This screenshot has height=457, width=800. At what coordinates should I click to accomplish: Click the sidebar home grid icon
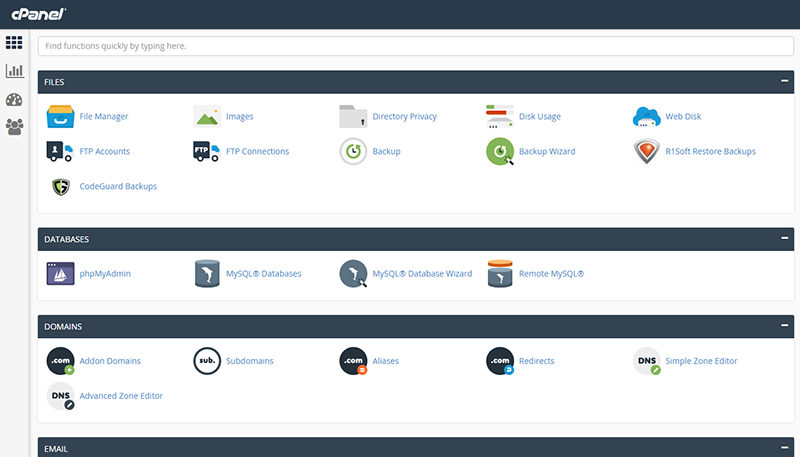tap(14, 42)
